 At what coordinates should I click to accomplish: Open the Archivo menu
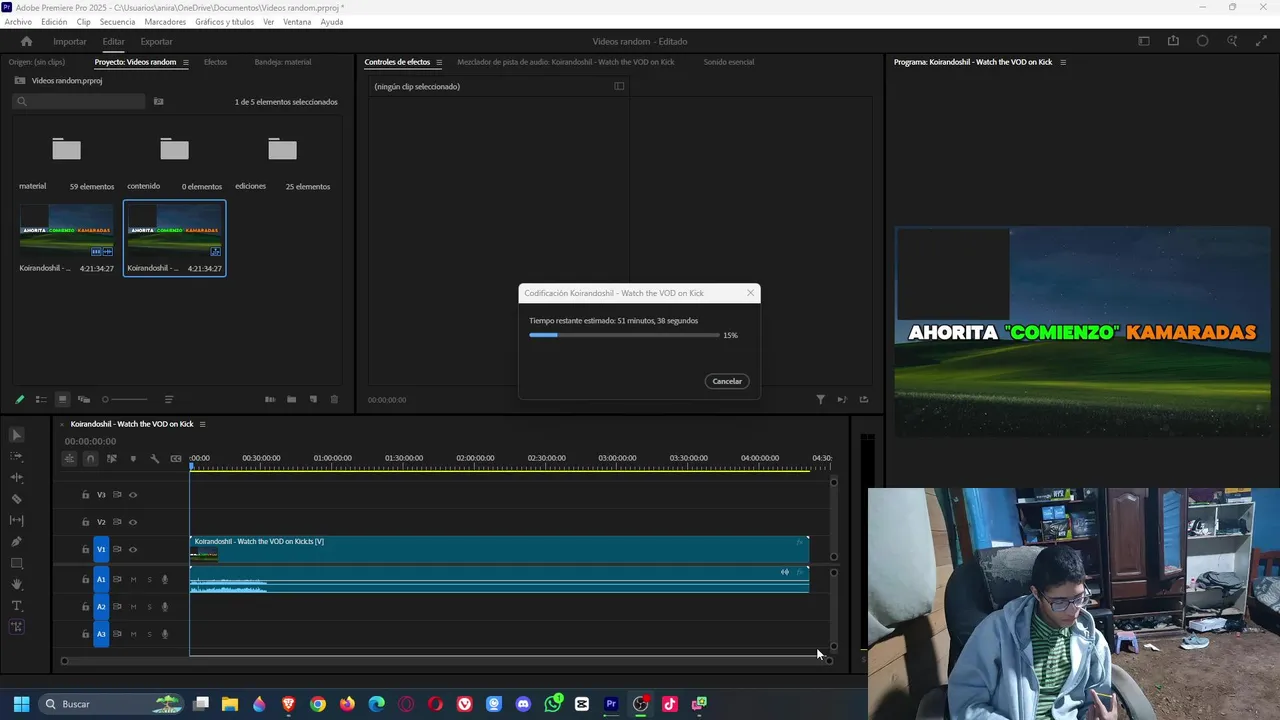pos(18,22)
